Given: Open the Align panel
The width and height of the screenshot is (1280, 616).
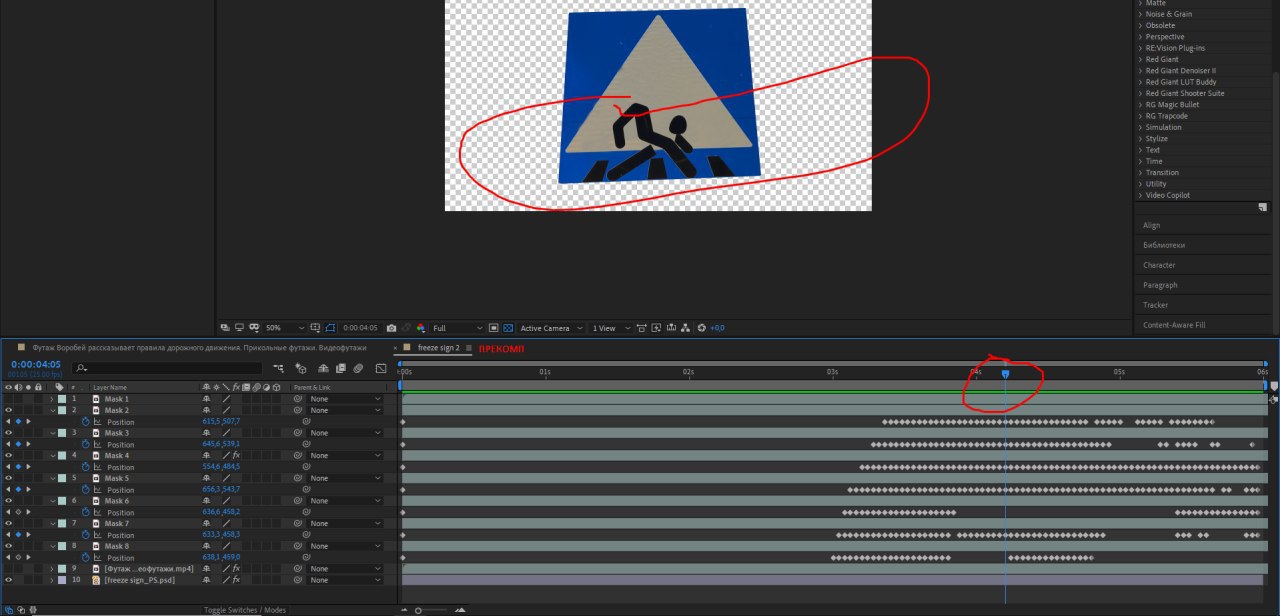Looking at the screenshot, I should coord(1152,225).
